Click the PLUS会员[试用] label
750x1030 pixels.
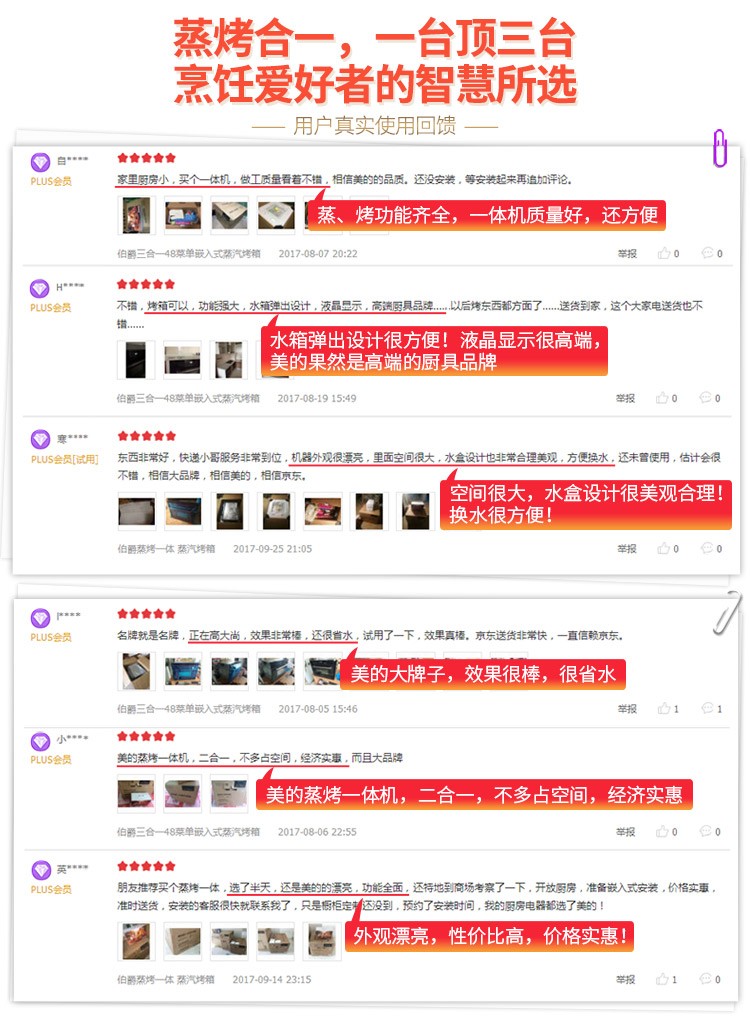click(x=64, y=459)
